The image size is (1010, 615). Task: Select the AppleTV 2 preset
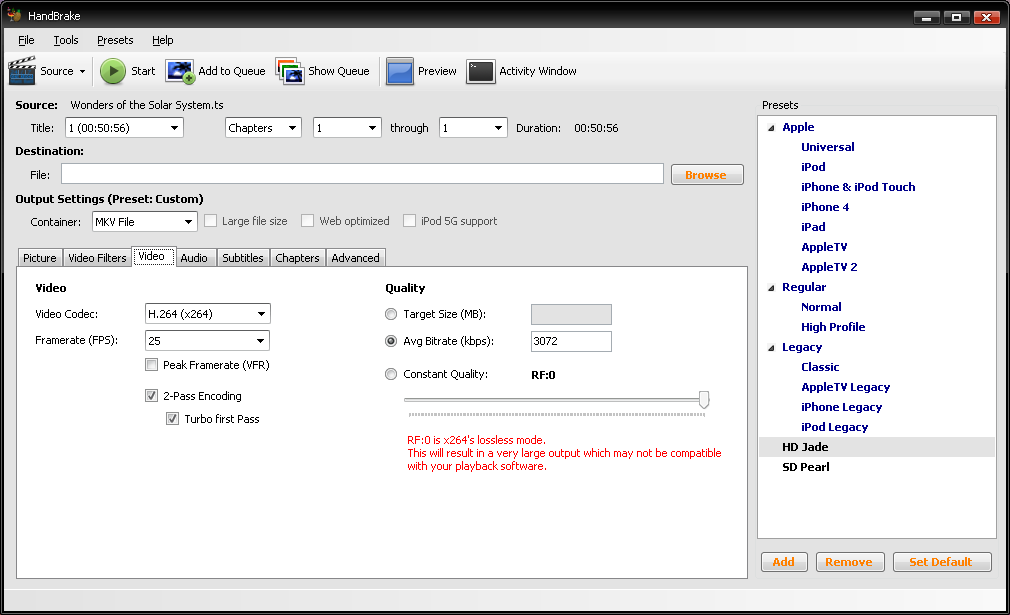click(829, 267)
